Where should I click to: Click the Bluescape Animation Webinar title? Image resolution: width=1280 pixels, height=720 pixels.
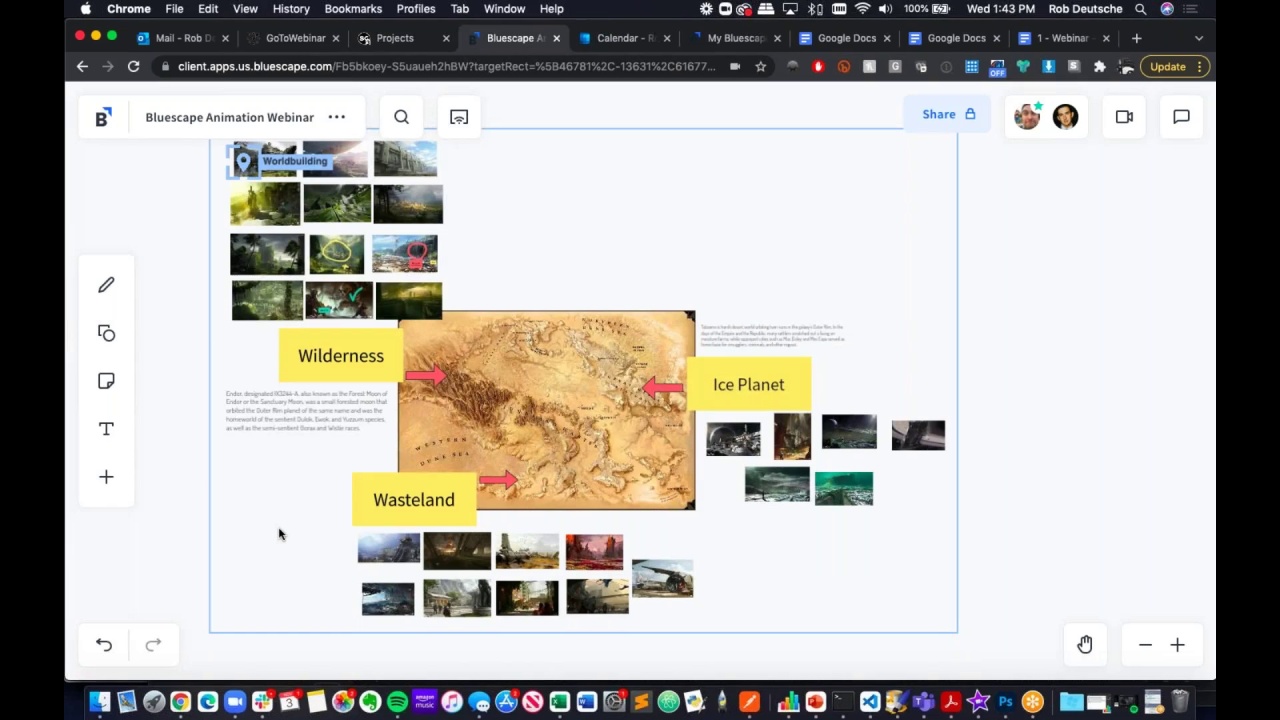pos(229,117)
